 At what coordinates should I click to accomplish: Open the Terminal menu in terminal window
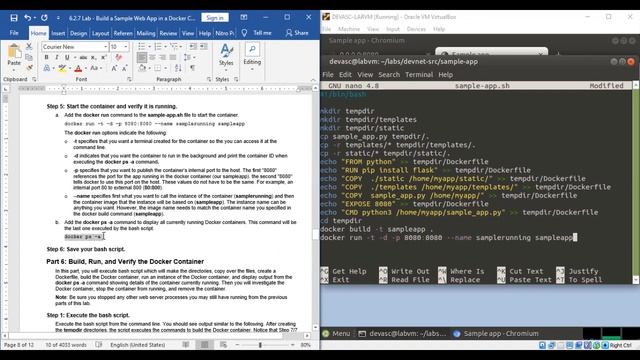(x=419, y=75)
